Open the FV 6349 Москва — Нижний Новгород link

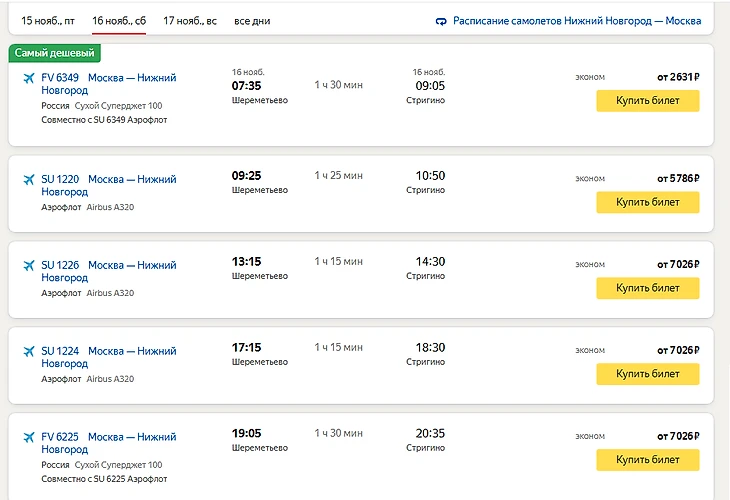(x=108, y=83)
